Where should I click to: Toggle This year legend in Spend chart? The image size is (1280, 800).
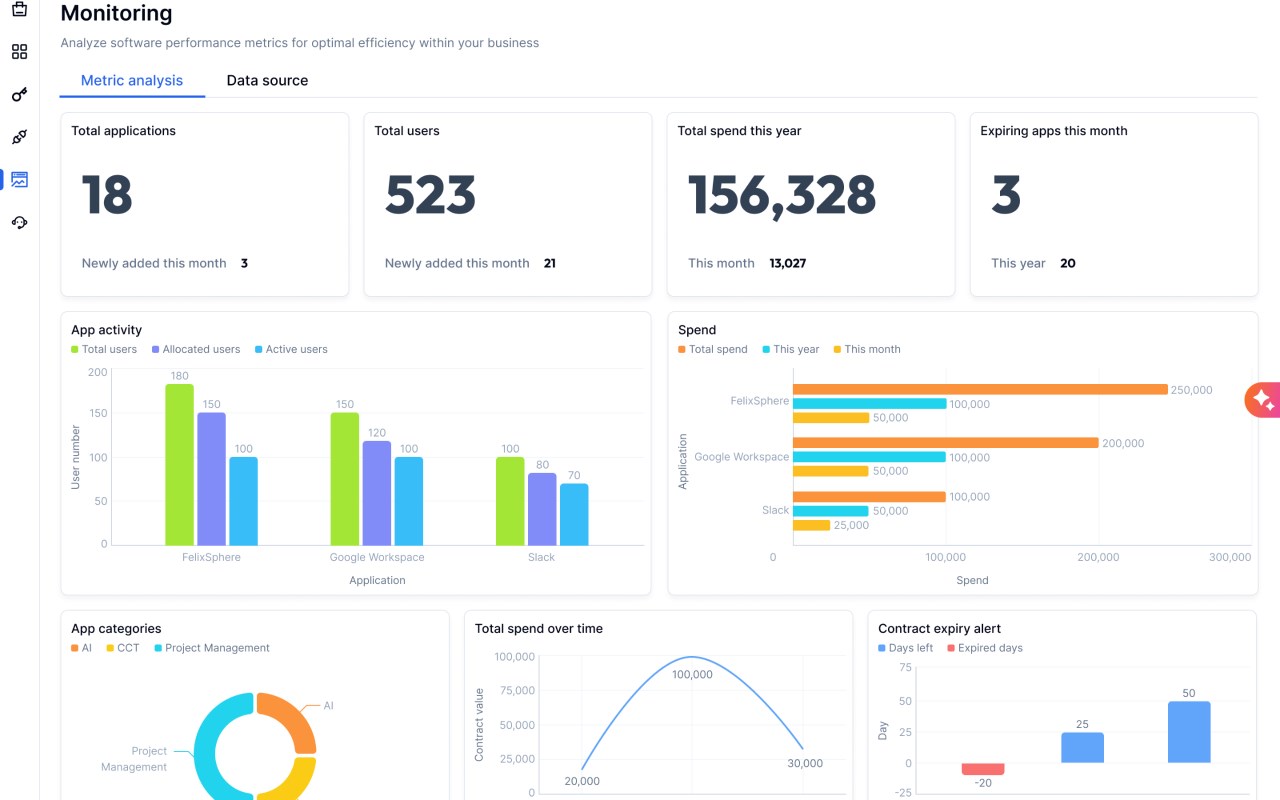790,349
